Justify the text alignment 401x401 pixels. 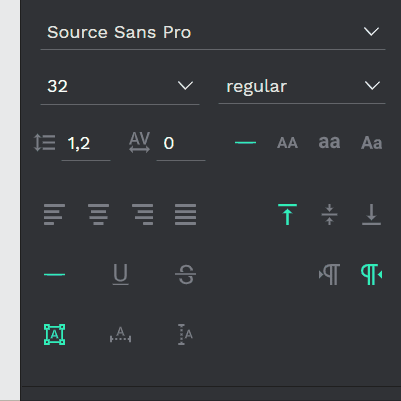click(186, 214)
